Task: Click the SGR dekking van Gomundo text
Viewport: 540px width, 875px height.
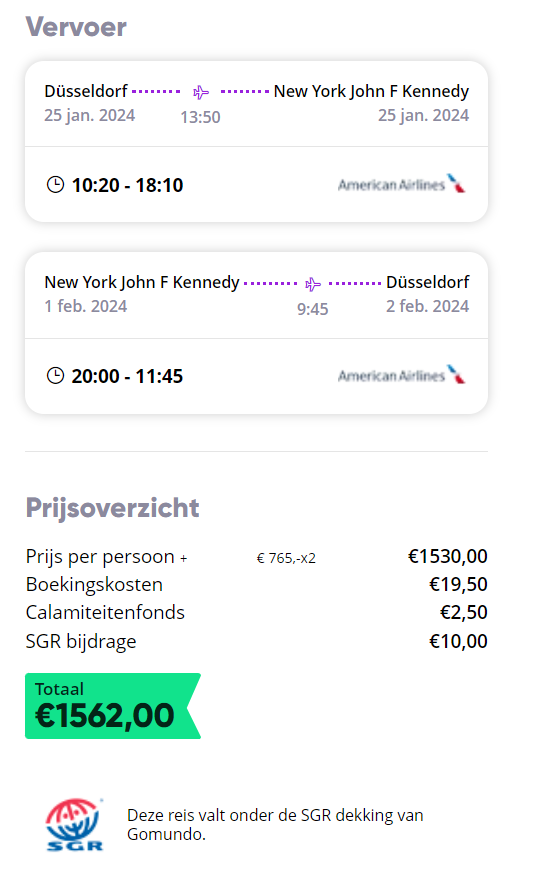Action: point(275,825)
